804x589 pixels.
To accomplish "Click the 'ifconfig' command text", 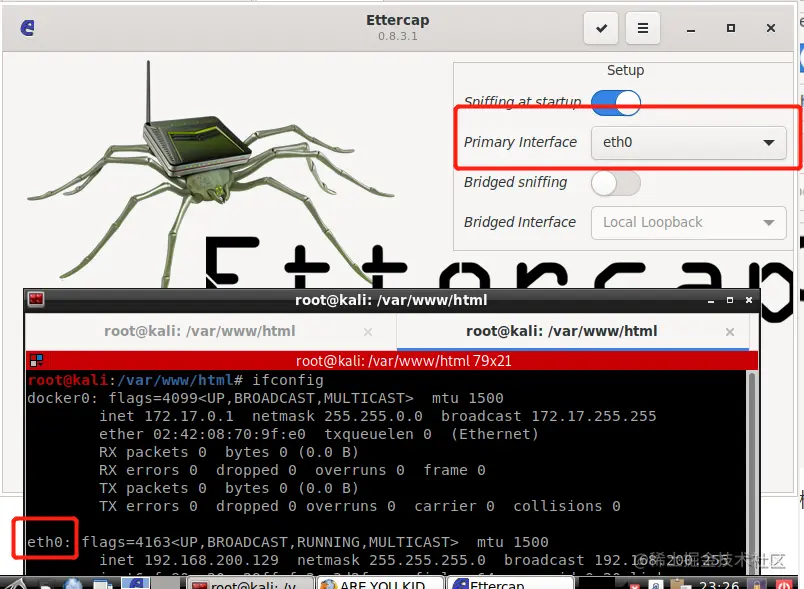I will [x=288, y=380].
